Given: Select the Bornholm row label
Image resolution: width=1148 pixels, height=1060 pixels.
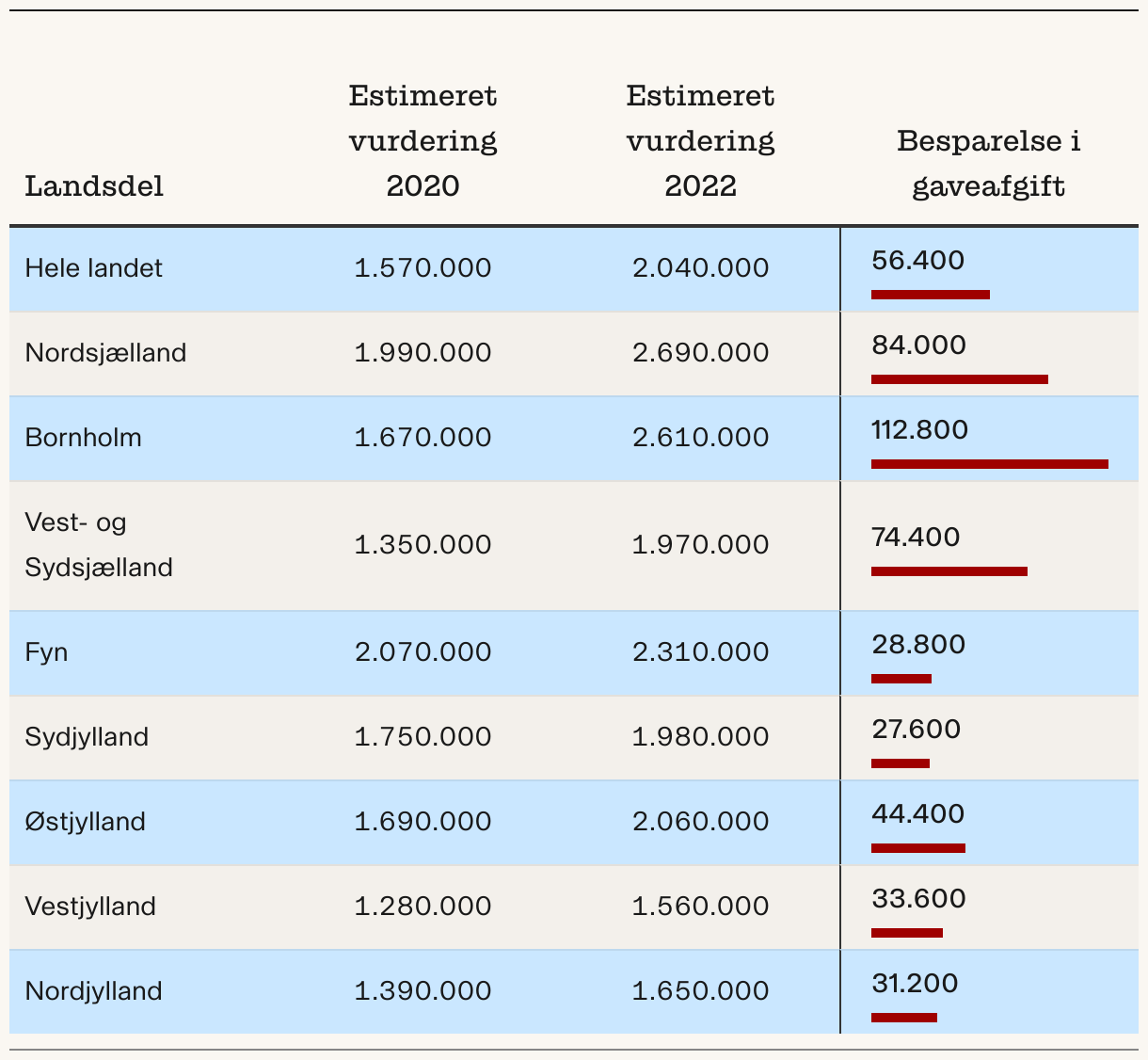Looking at the screenshot, I should pos(83,438).
